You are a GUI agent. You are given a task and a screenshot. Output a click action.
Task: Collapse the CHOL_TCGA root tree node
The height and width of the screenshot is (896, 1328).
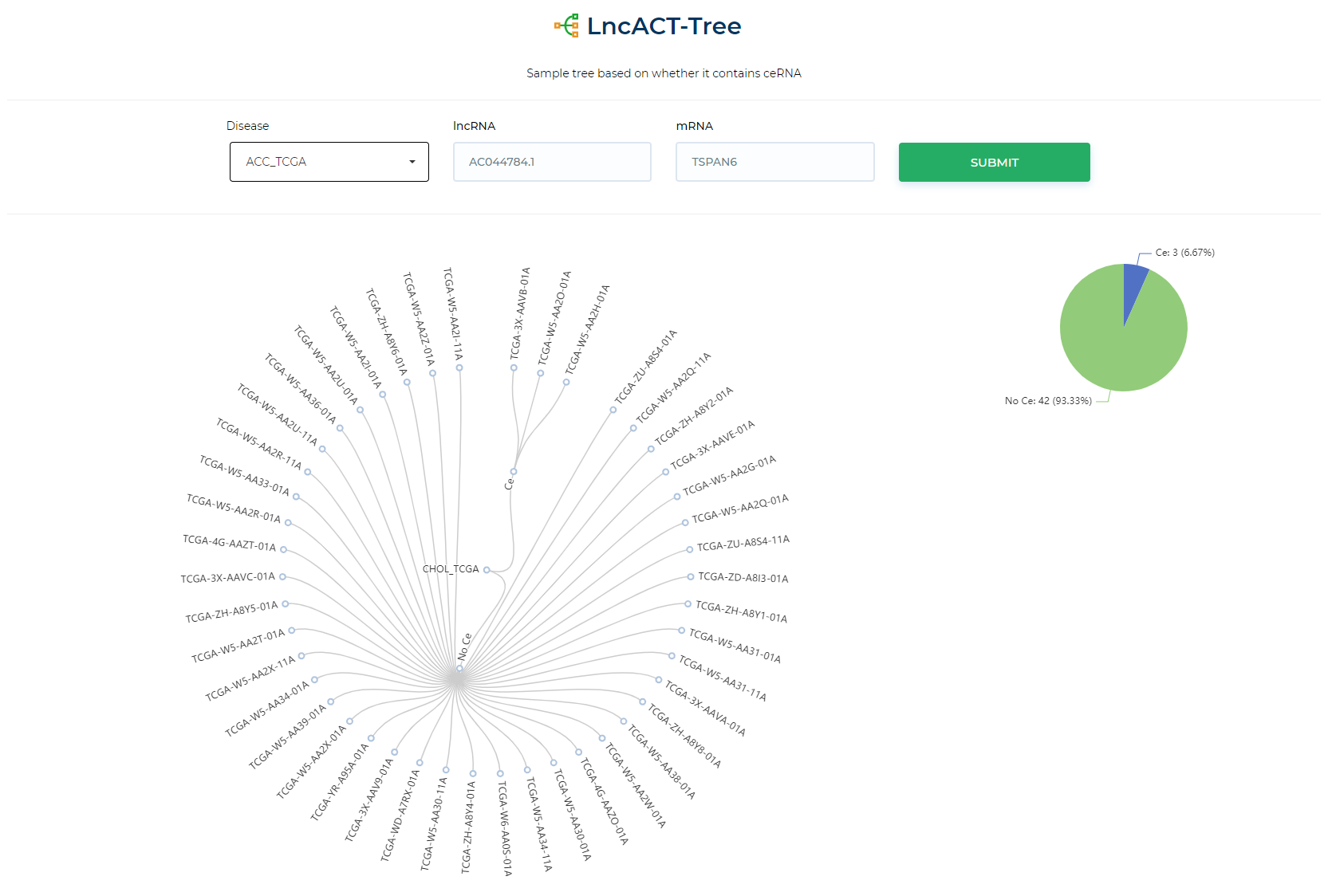click(x=487, y=570)
